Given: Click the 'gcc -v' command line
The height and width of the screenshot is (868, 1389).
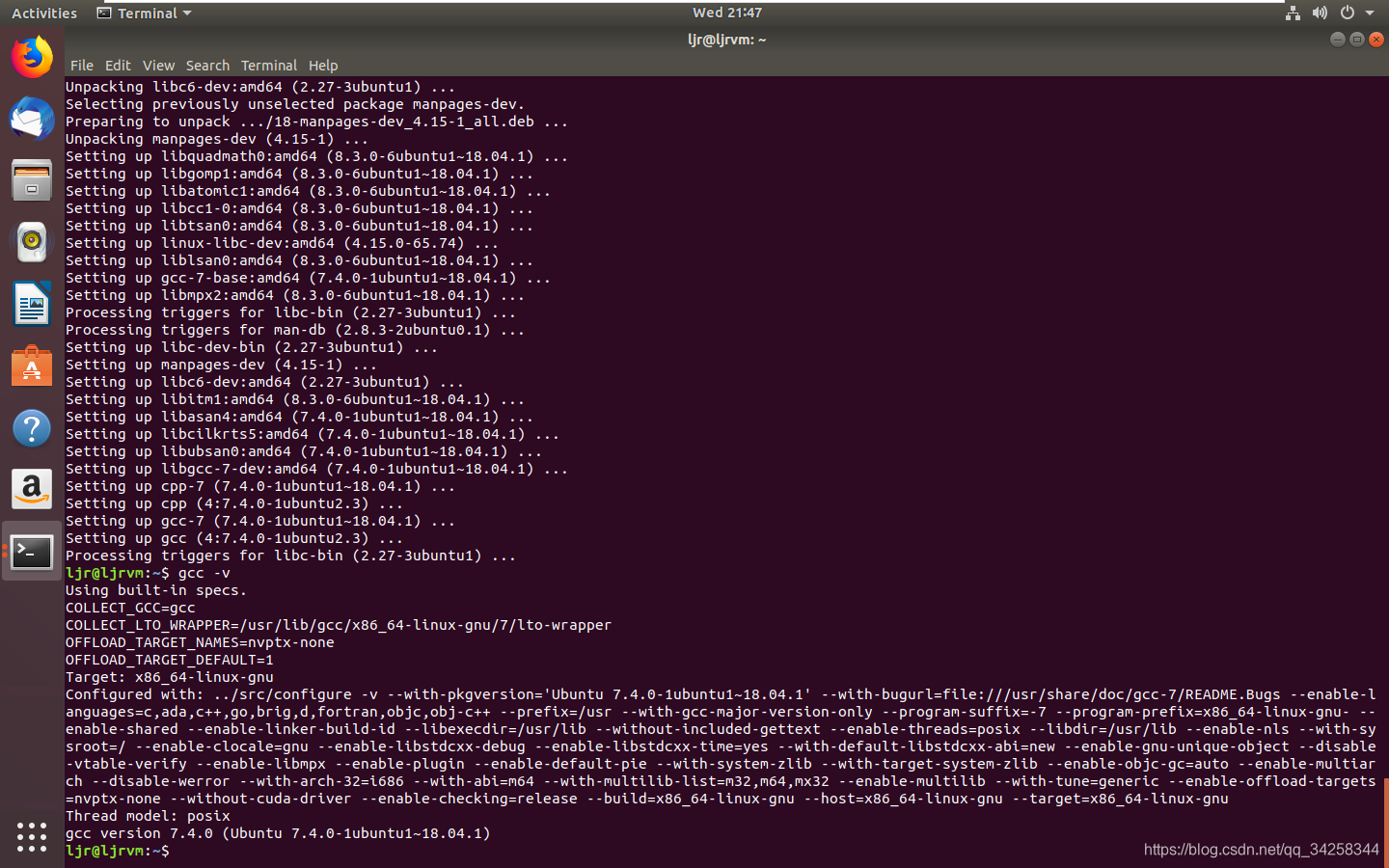Looking at the screenshot, I should click(x=148, y=573).
